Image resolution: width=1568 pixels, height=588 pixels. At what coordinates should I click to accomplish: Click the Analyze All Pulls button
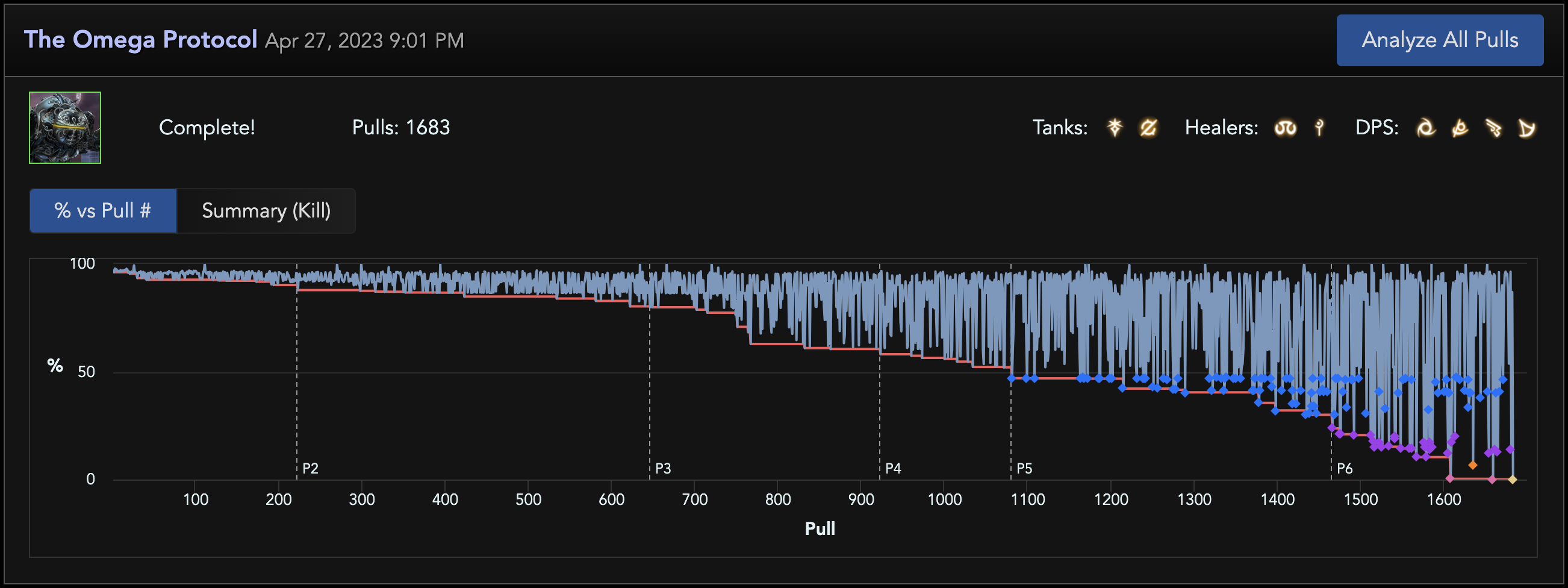[x=1440, y=40]
